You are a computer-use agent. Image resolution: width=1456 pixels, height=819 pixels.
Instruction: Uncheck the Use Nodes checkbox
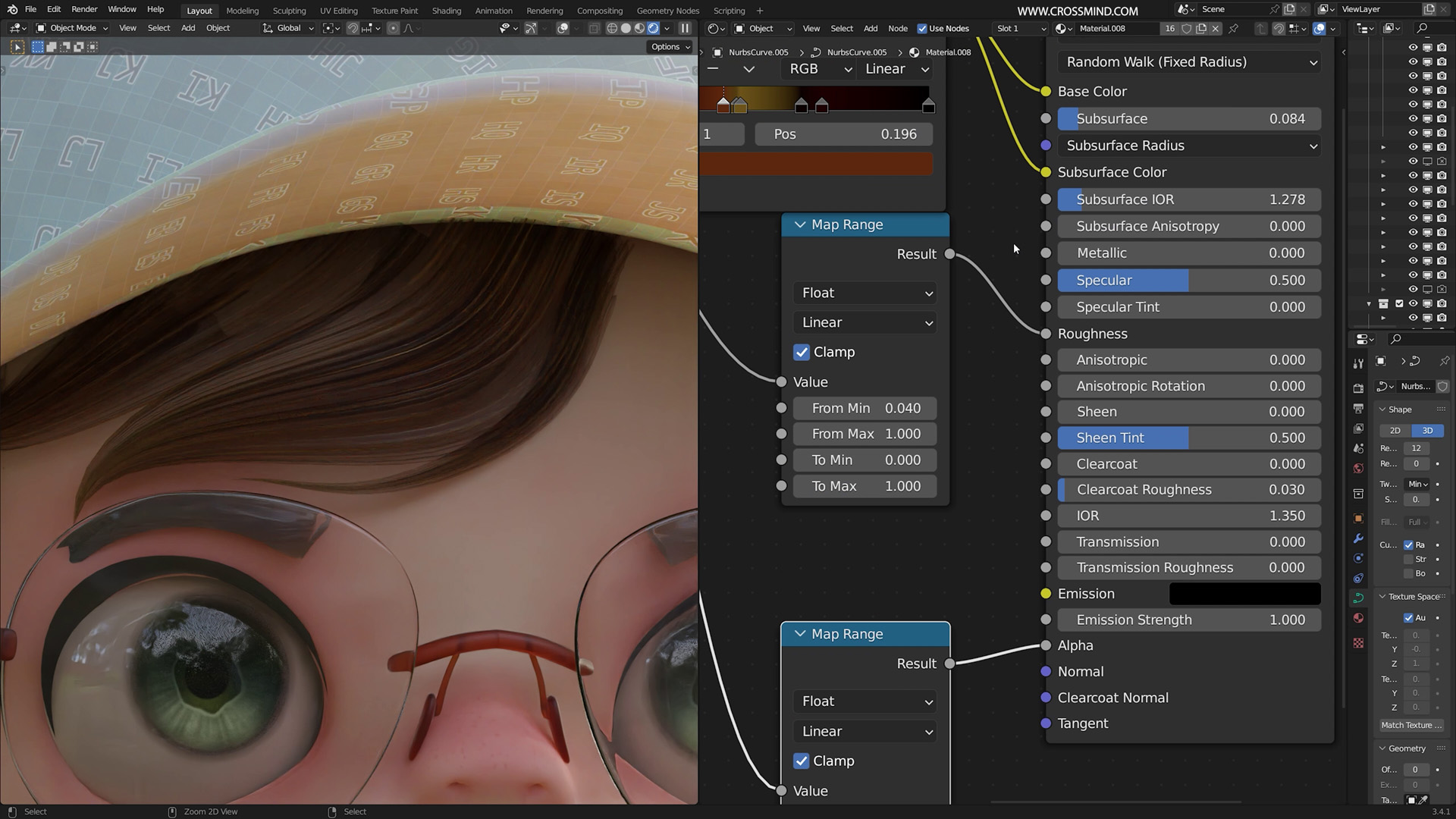922,29
